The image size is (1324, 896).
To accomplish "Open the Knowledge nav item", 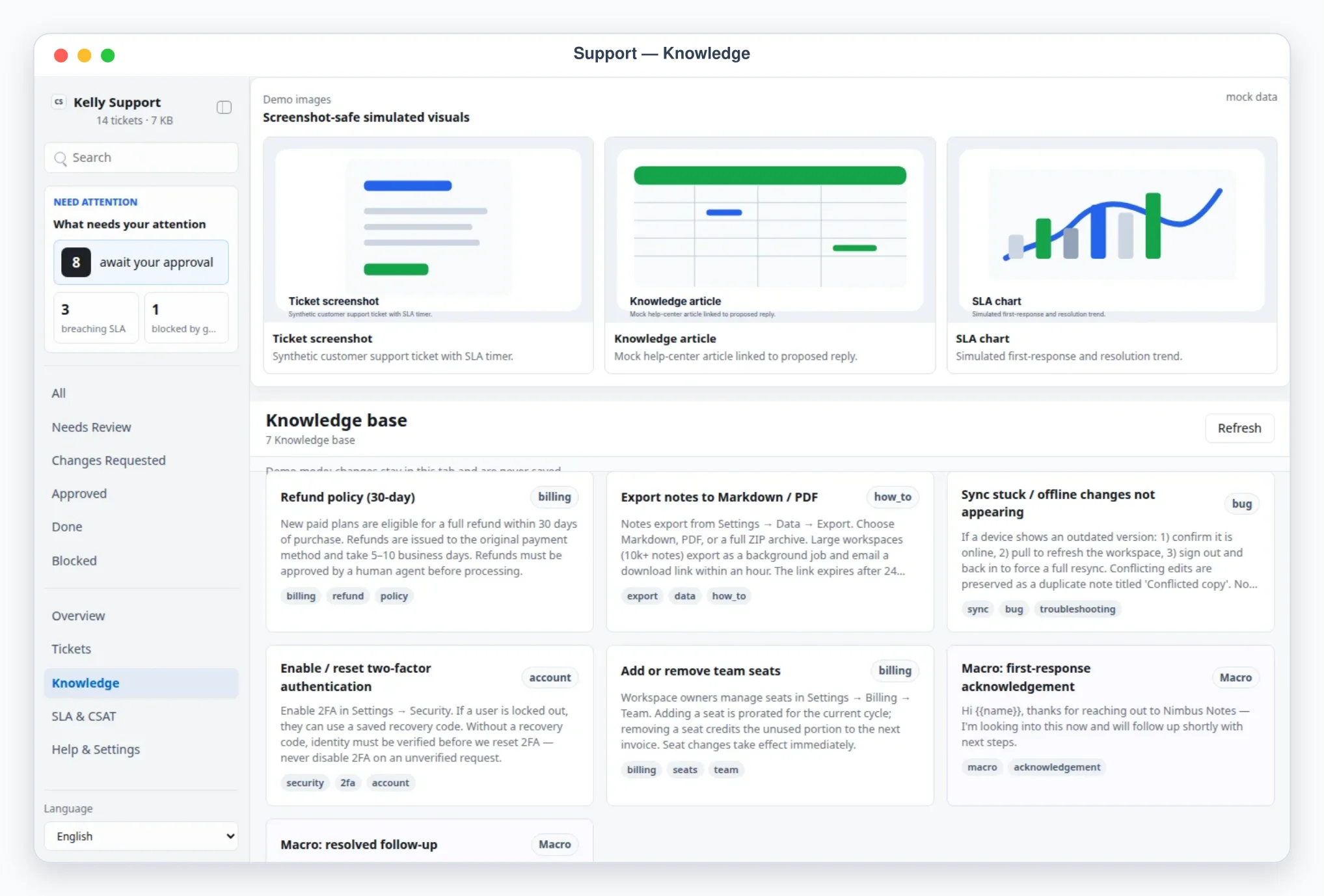I will (x=141, y=683).
